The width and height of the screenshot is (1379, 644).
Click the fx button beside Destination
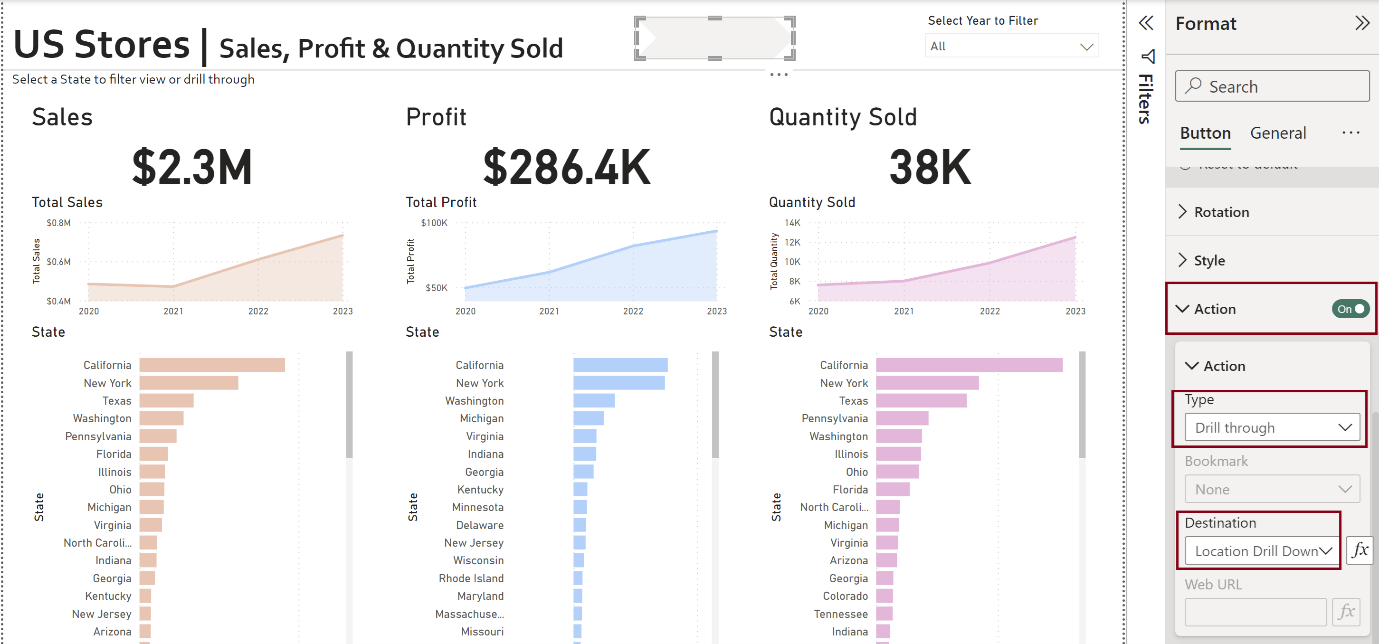(1359, 550)
